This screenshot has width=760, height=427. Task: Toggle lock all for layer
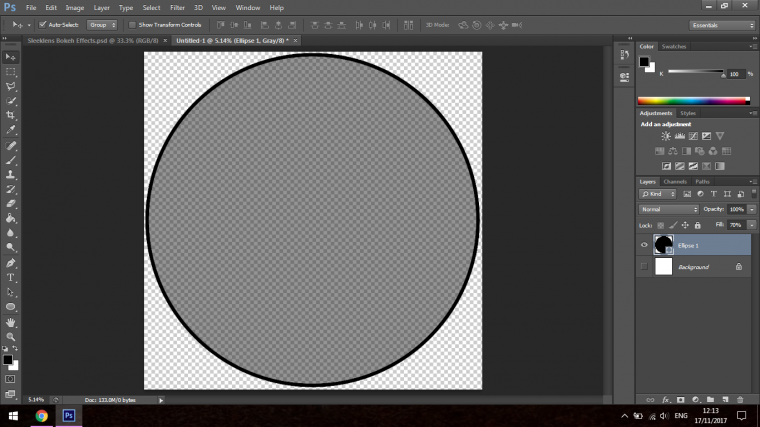point(697,225)
